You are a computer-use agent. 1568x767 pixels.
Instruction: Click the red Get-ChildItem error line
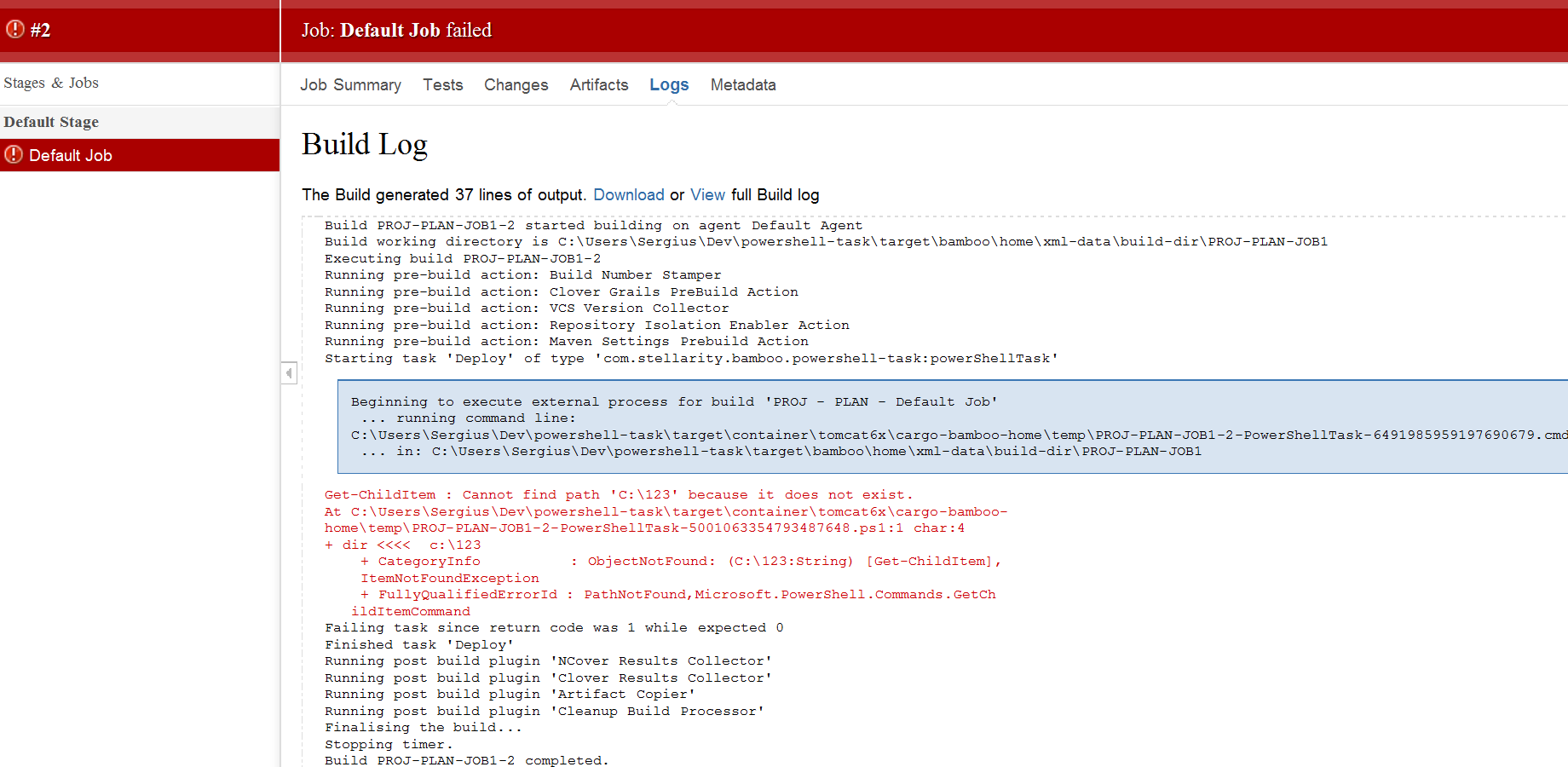coord(618,495)
